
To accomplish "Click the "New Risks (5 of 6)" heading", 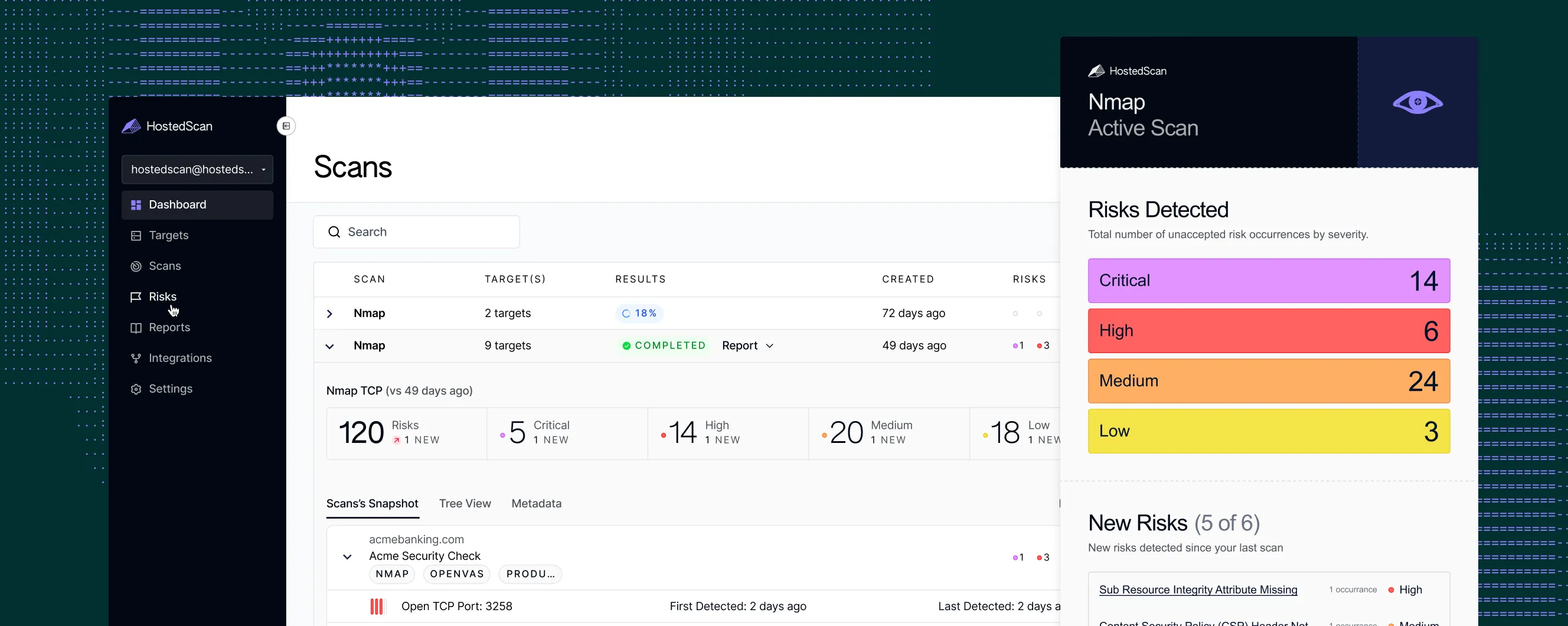I will (x=1174, y=523).
